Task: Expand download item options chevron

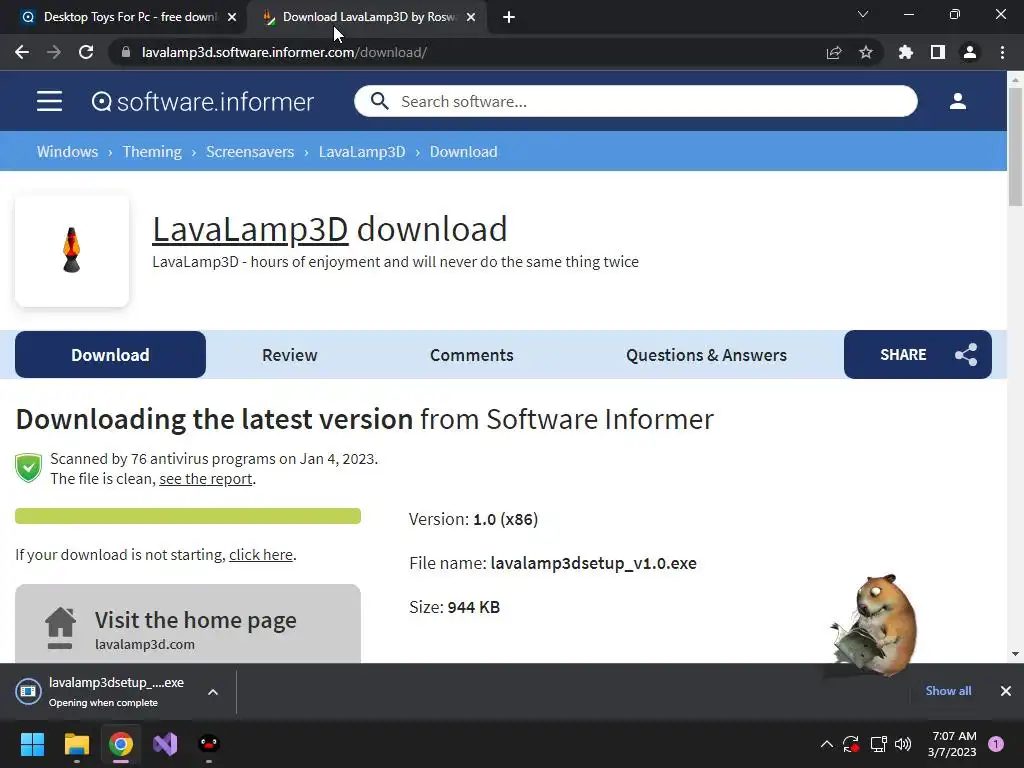Action: 213,692
